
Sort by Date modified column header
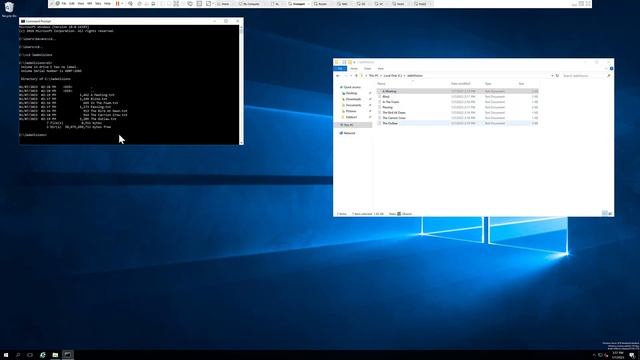pos(461,84)
